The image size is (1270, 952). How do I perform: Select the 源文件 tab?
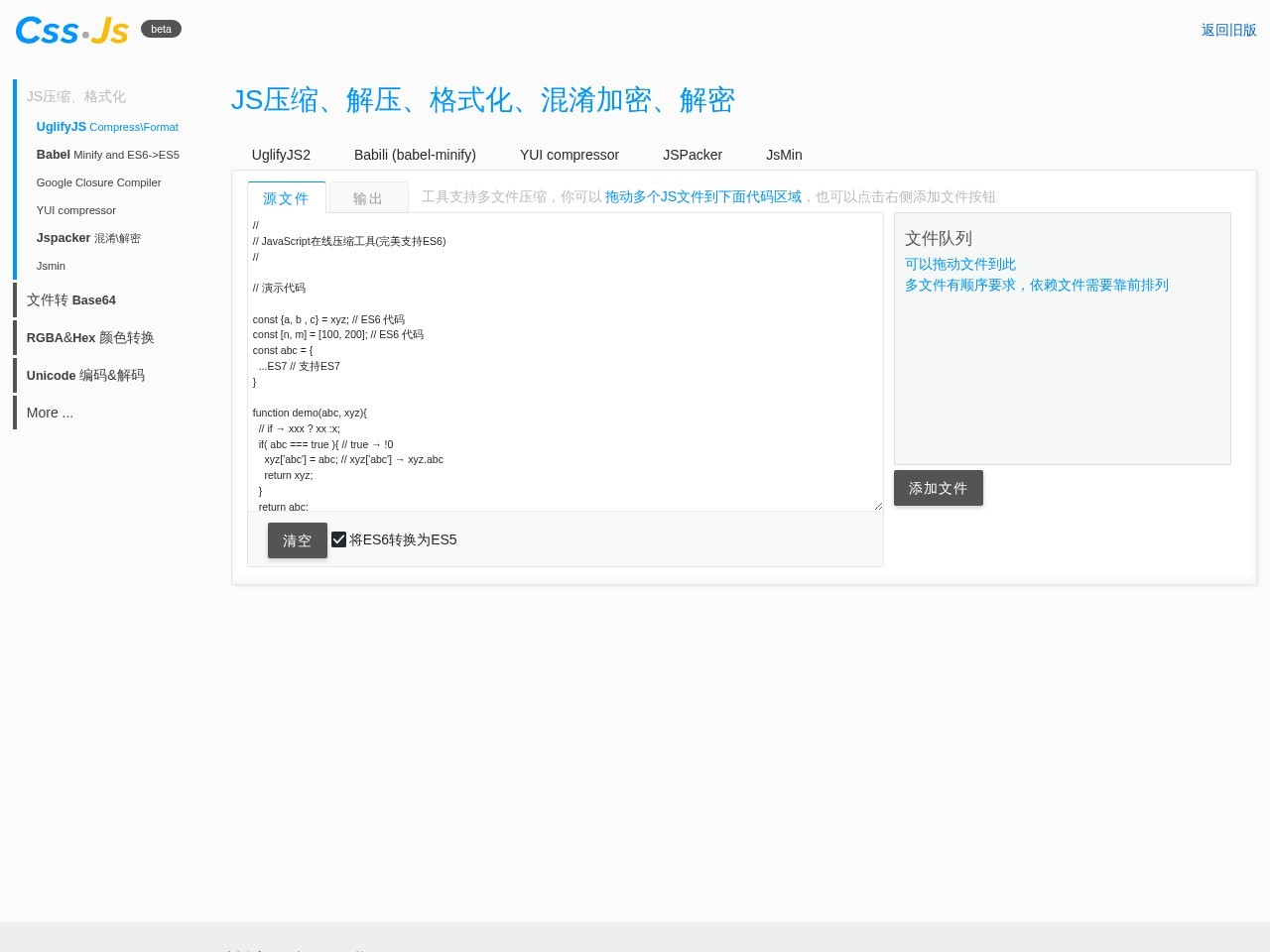tap(286, 198)
